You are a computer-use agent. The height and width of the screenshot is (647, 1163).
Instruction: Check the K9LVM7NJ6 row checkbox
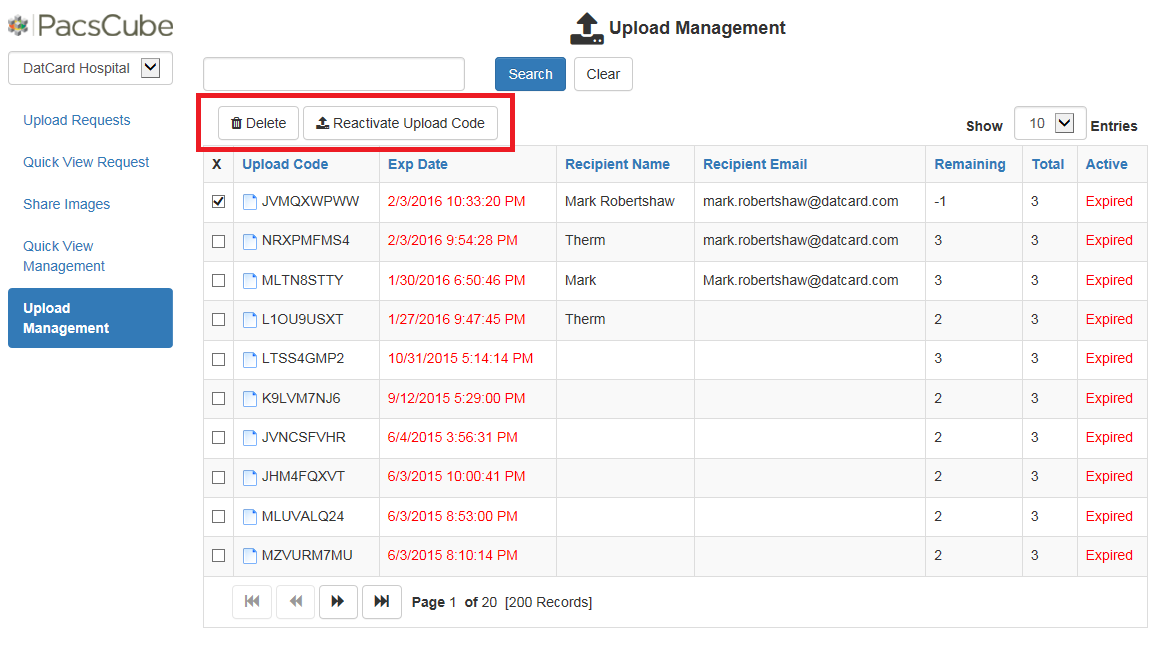click(x=218, y=398)
